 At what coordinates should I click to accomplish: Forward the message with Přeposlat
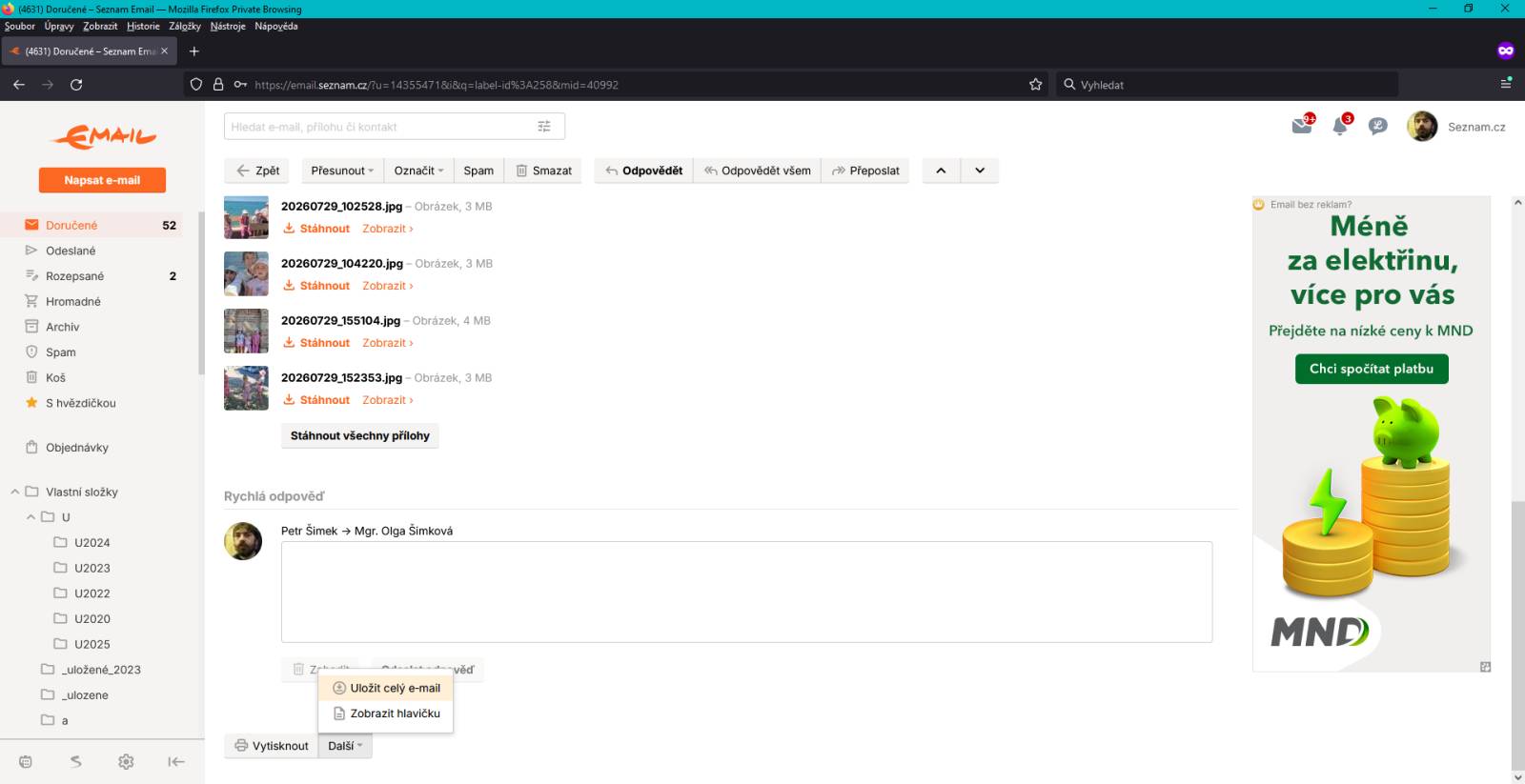coord(865,171)
